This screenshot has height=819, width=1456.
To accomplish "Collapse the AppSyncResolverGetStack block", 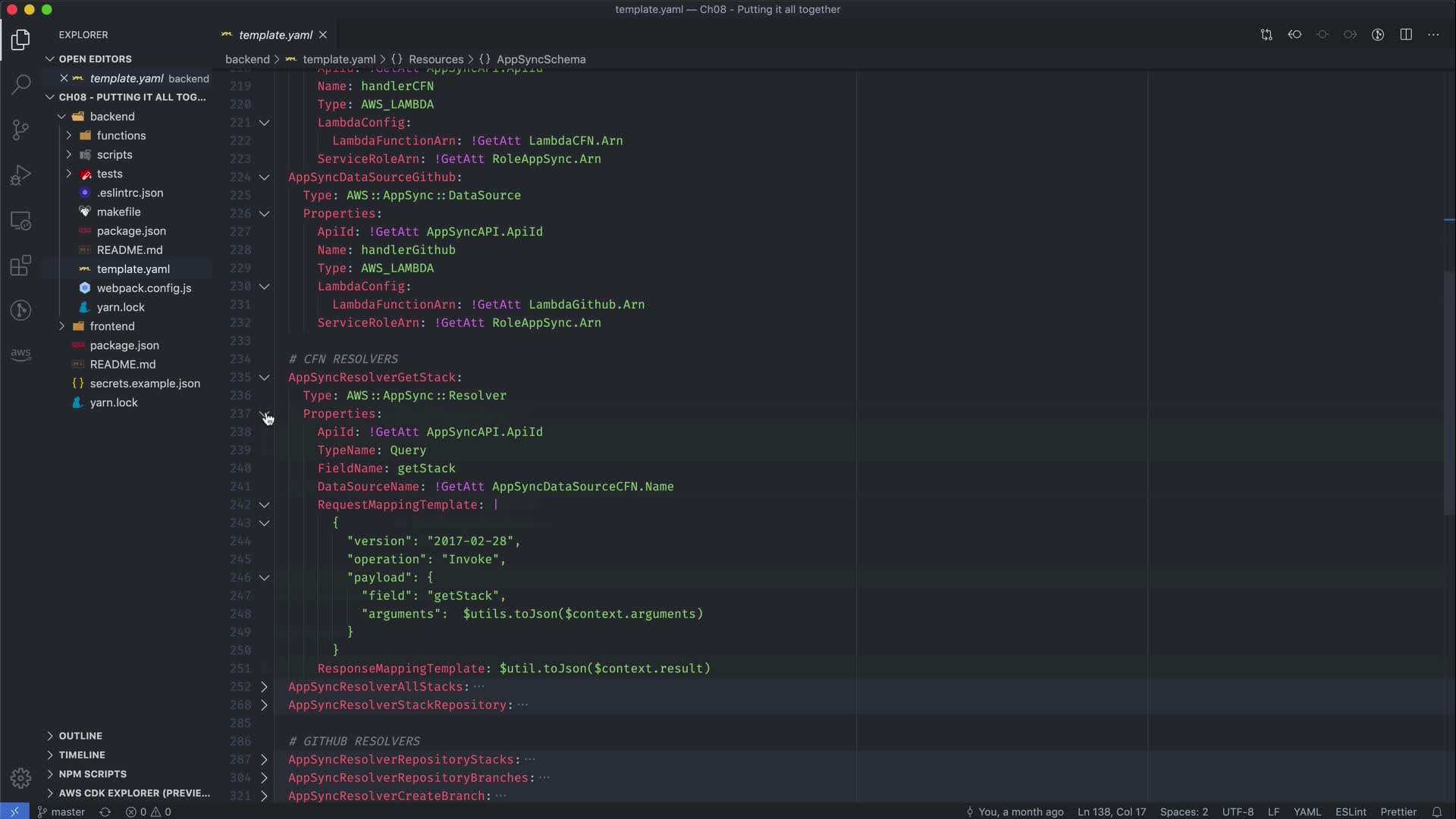I will [264, 378].
